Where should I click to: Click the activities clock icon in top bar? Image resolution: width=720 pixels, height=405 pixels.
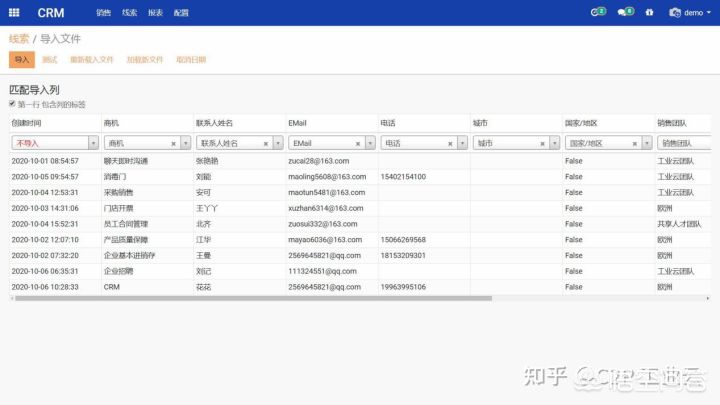tap(599, 13)
